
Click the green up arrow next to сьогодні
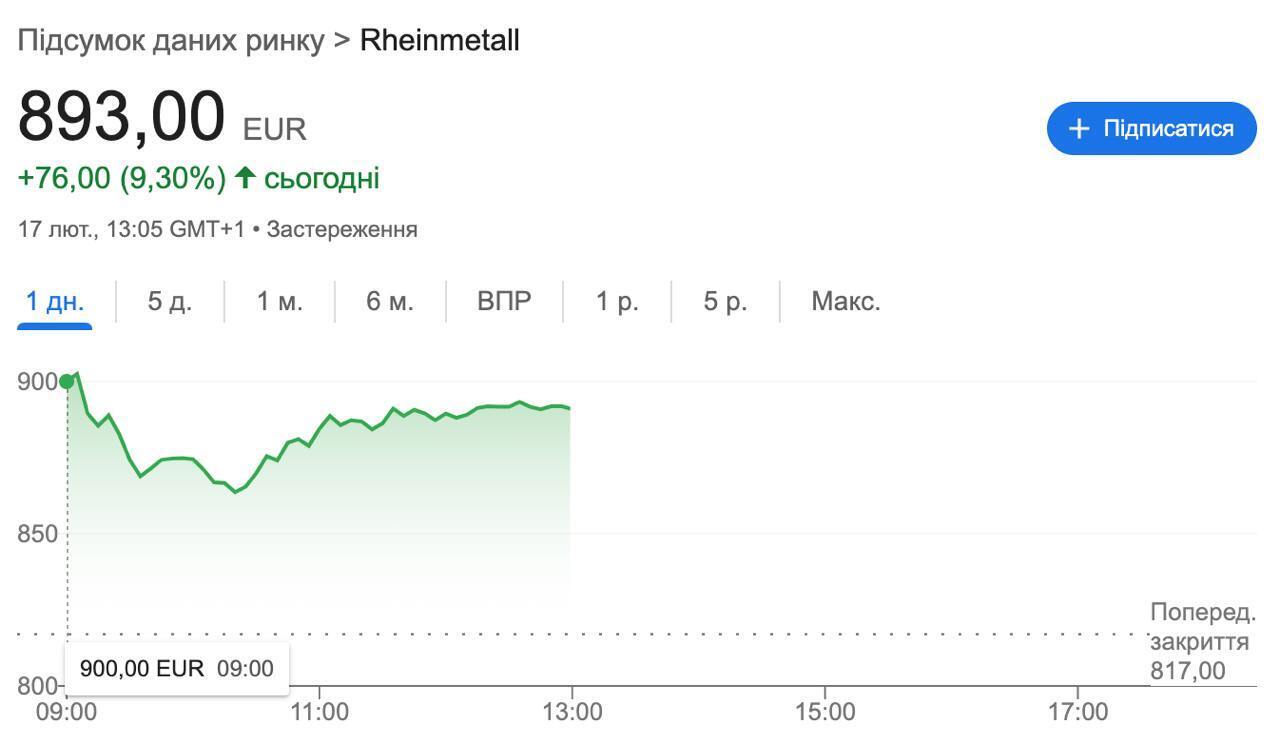click(245, 179)
